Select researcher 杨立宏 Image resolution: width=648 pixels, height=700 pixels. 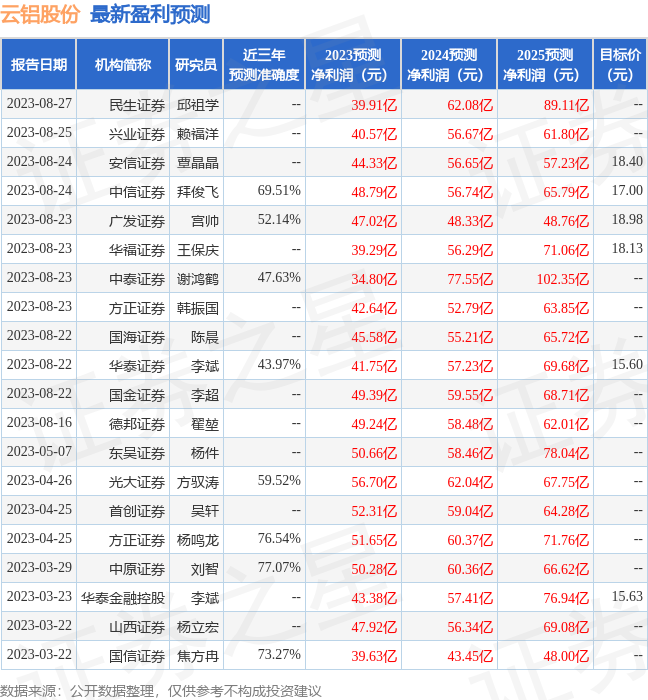coord(198,627)
